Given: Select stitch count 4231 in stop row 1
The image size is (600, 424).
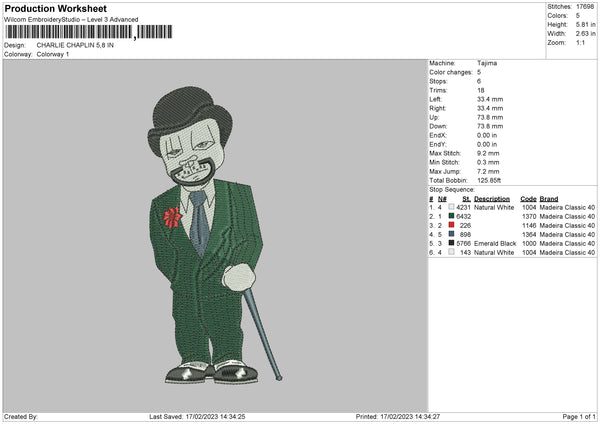Looking at the screenshot, I should (463, 207).
